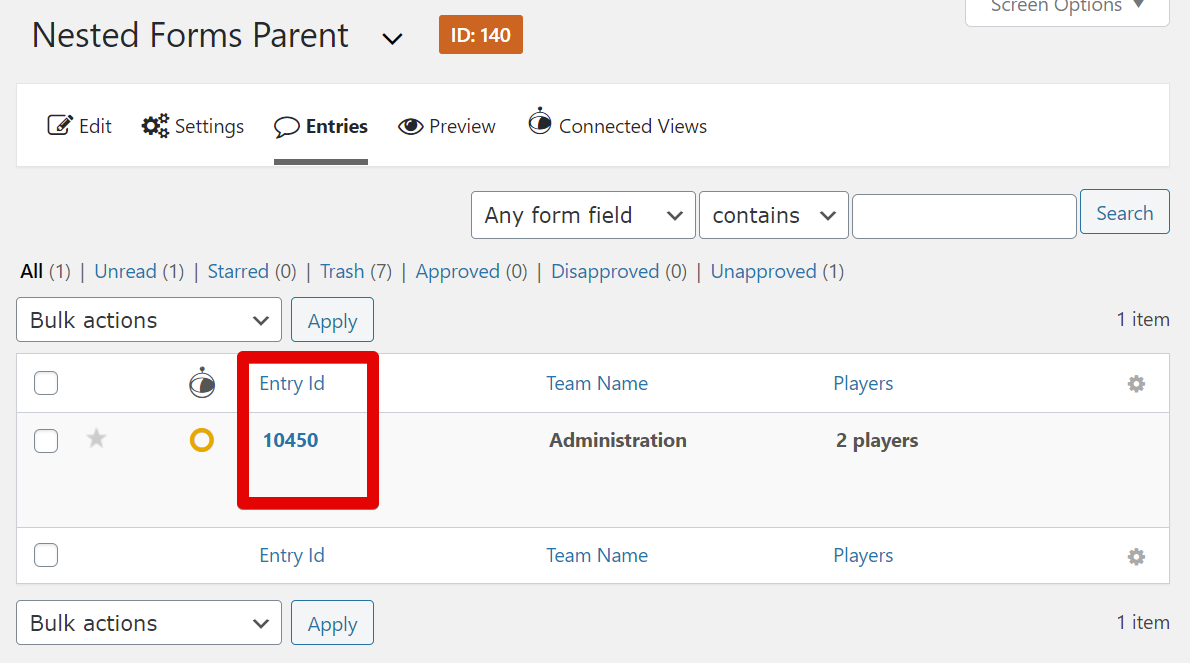Click the star icon for entry 10450
Viewport: 1190px width, 663px height.
coord(96,438)
